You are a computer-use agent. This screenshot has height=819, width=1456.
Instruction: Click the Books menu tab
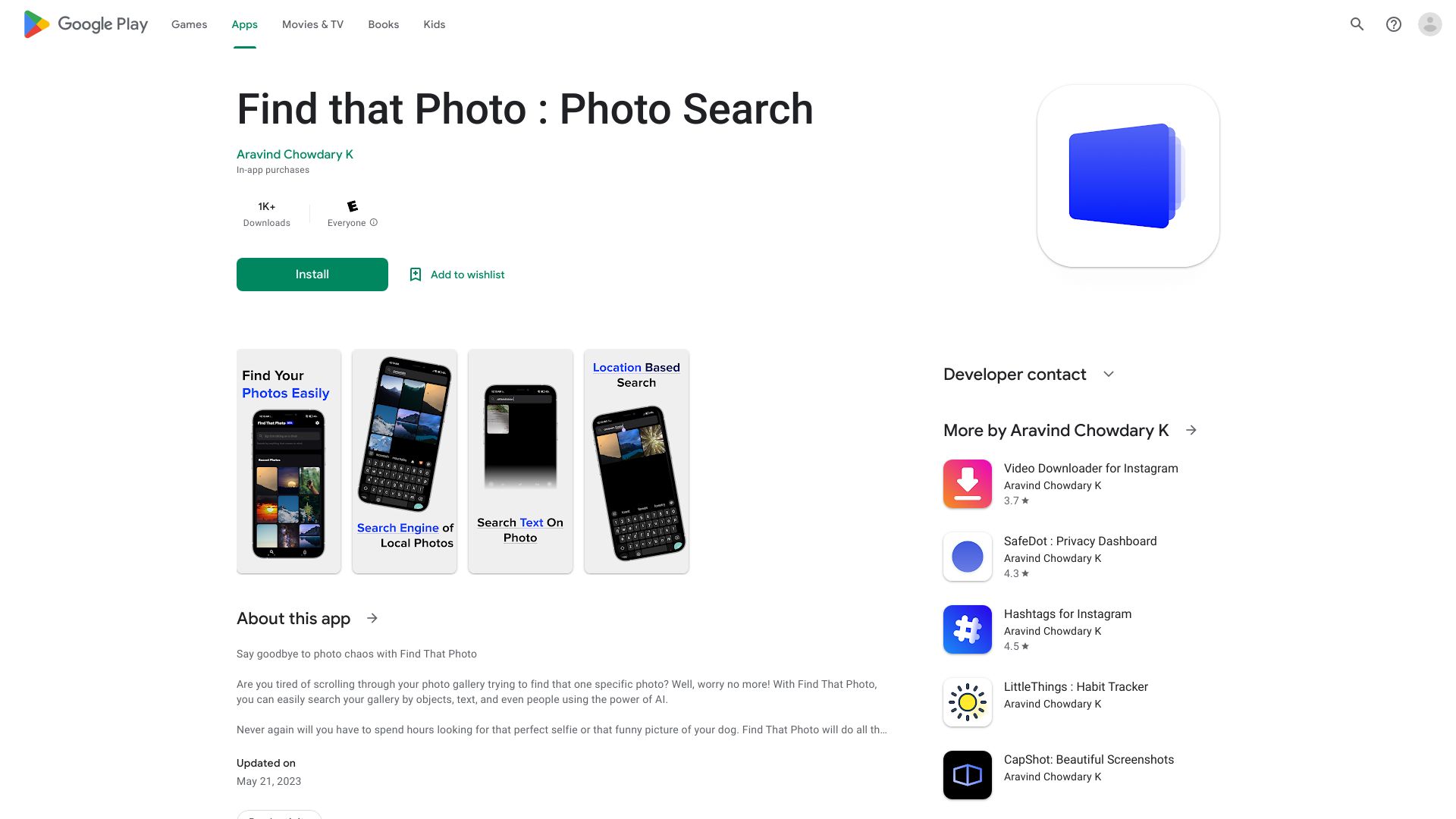pos(383,24)
